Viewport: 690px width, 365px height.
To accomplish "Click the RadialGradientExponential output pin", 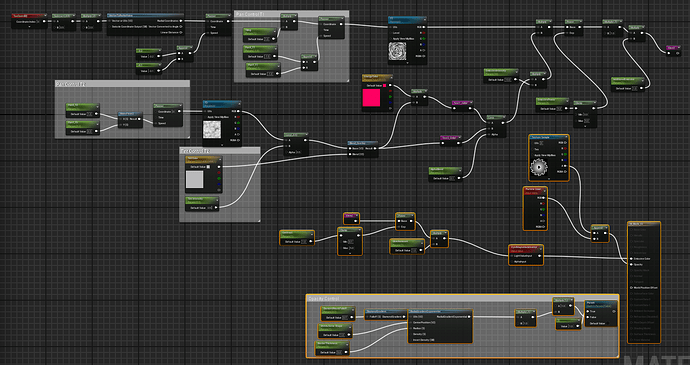I will pos(470,317).
